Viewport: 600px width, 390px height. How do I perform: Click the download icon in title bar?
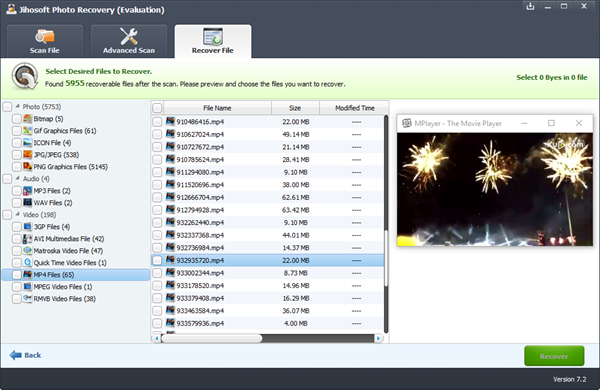(530, 6)
